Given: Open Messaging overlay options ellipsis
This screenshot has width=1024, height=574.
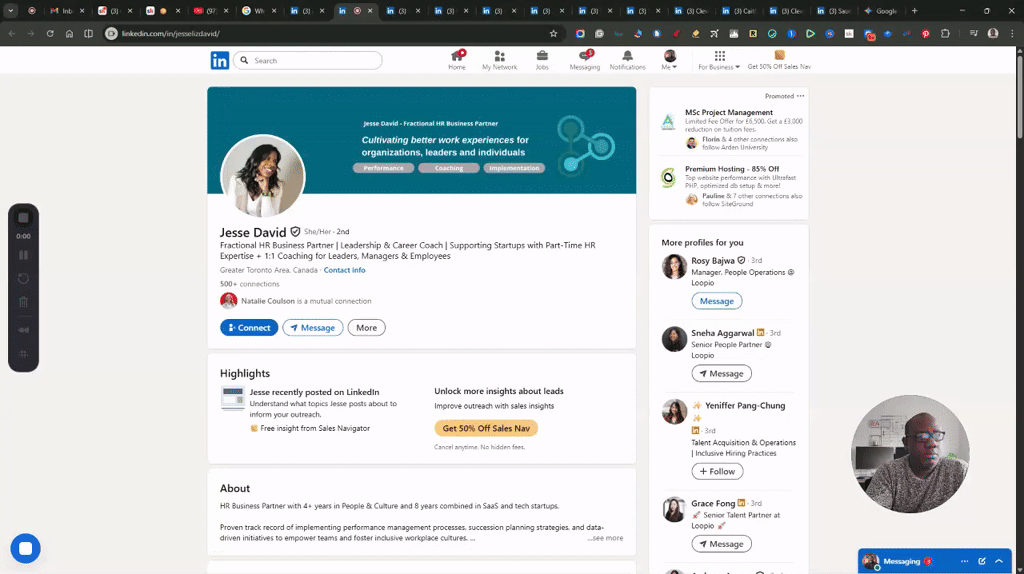Looking at the screenshot, I should pos(965,562).
